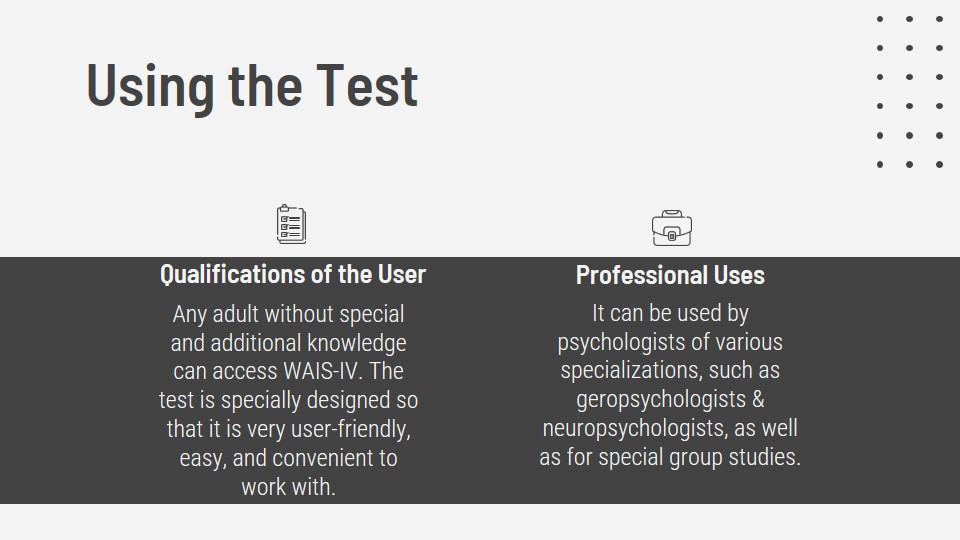
Task: Select the "Qualifications of the User" heading
Action: (x=292, y=274)
